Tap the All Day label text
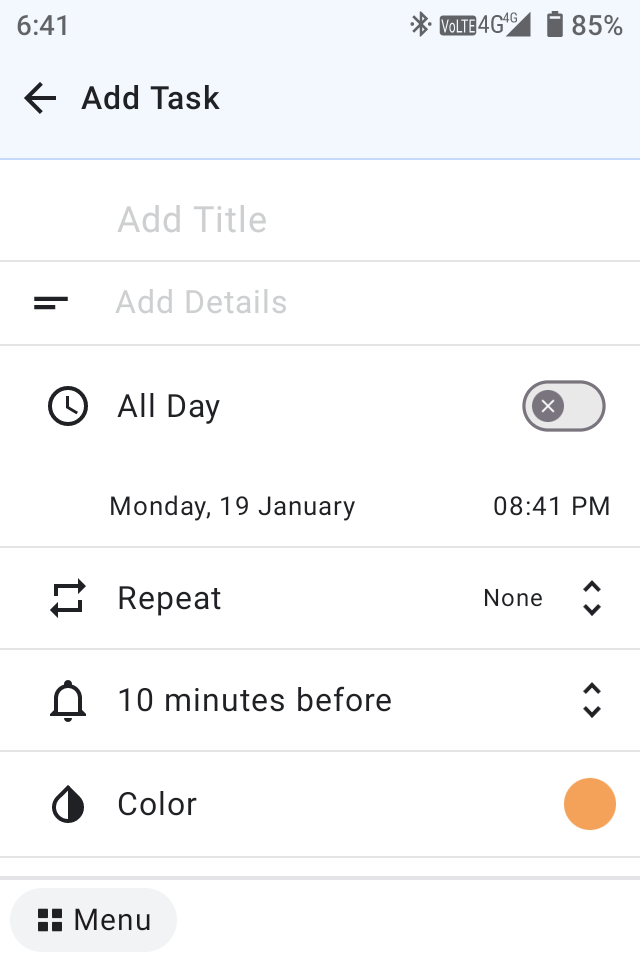Image resolution: width=640 pixels, height=960 pixels. click(x=169, y=407)
